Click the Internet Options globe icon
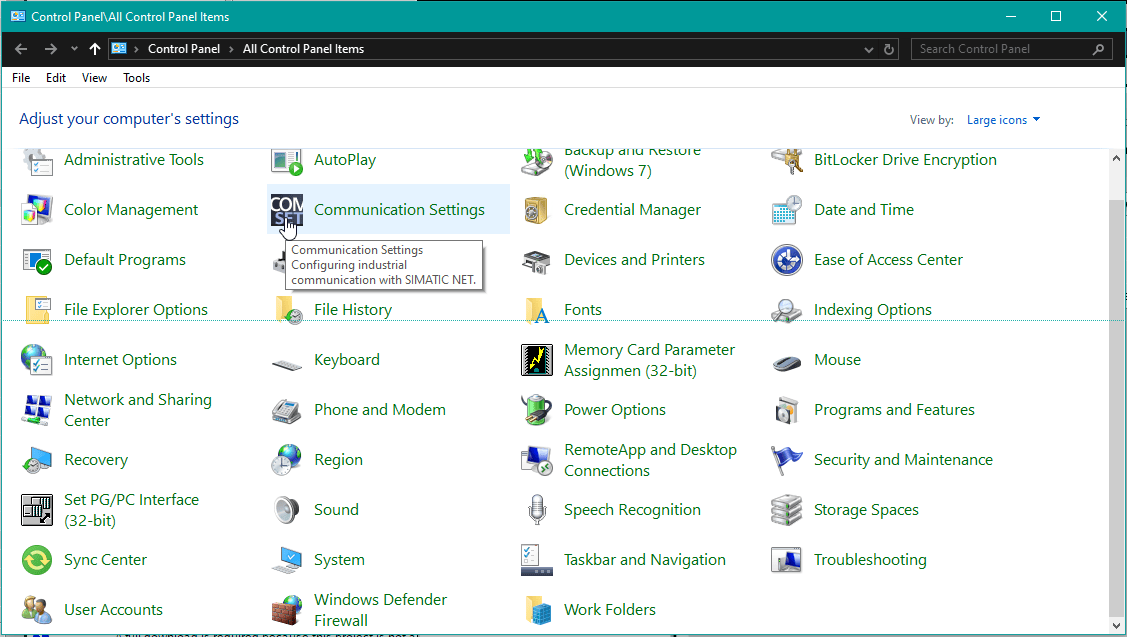 pyautogui.click(x=37, y=360)
